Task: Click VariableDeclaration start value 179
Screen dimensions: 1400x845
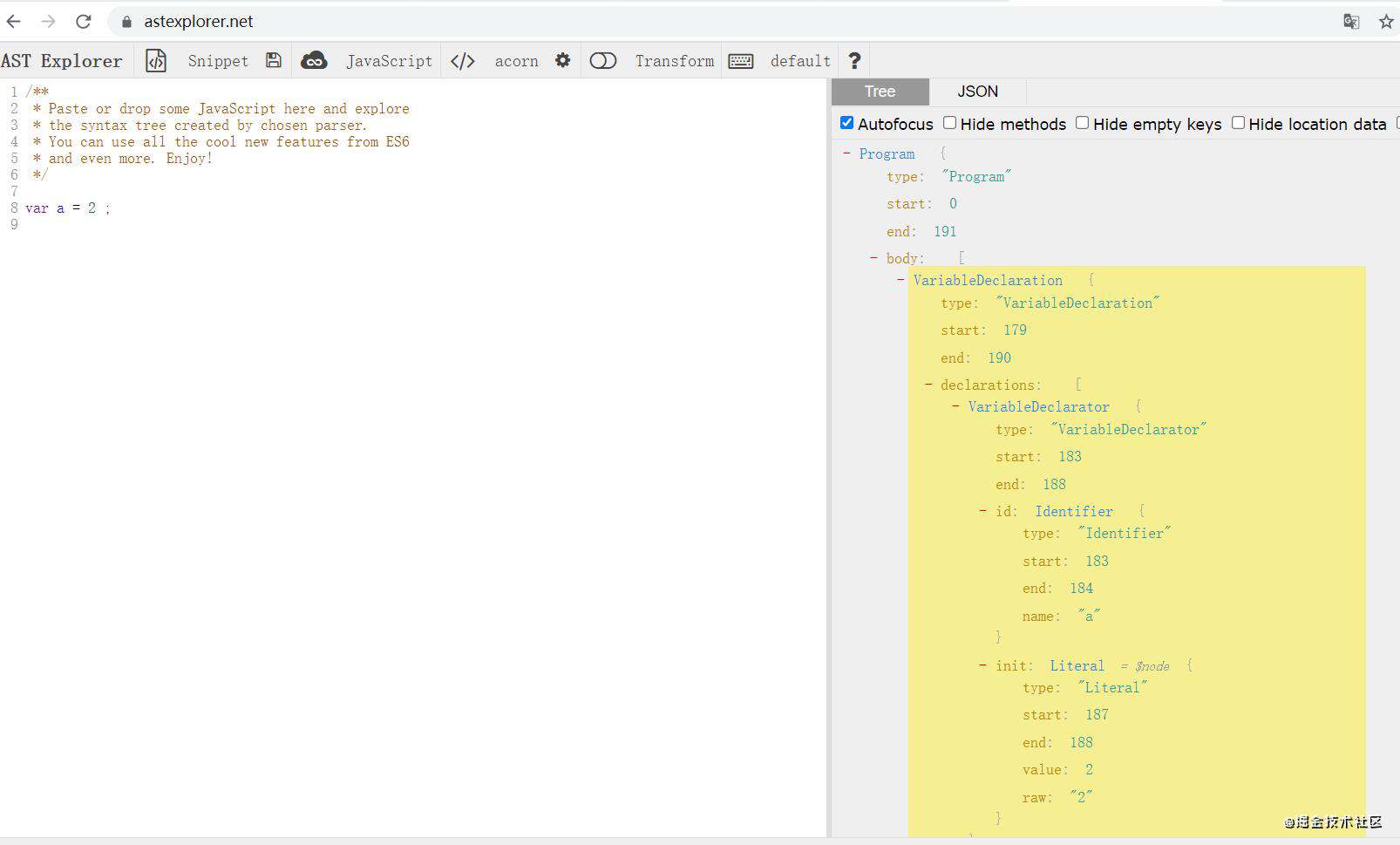Action: pos(1015,330)
